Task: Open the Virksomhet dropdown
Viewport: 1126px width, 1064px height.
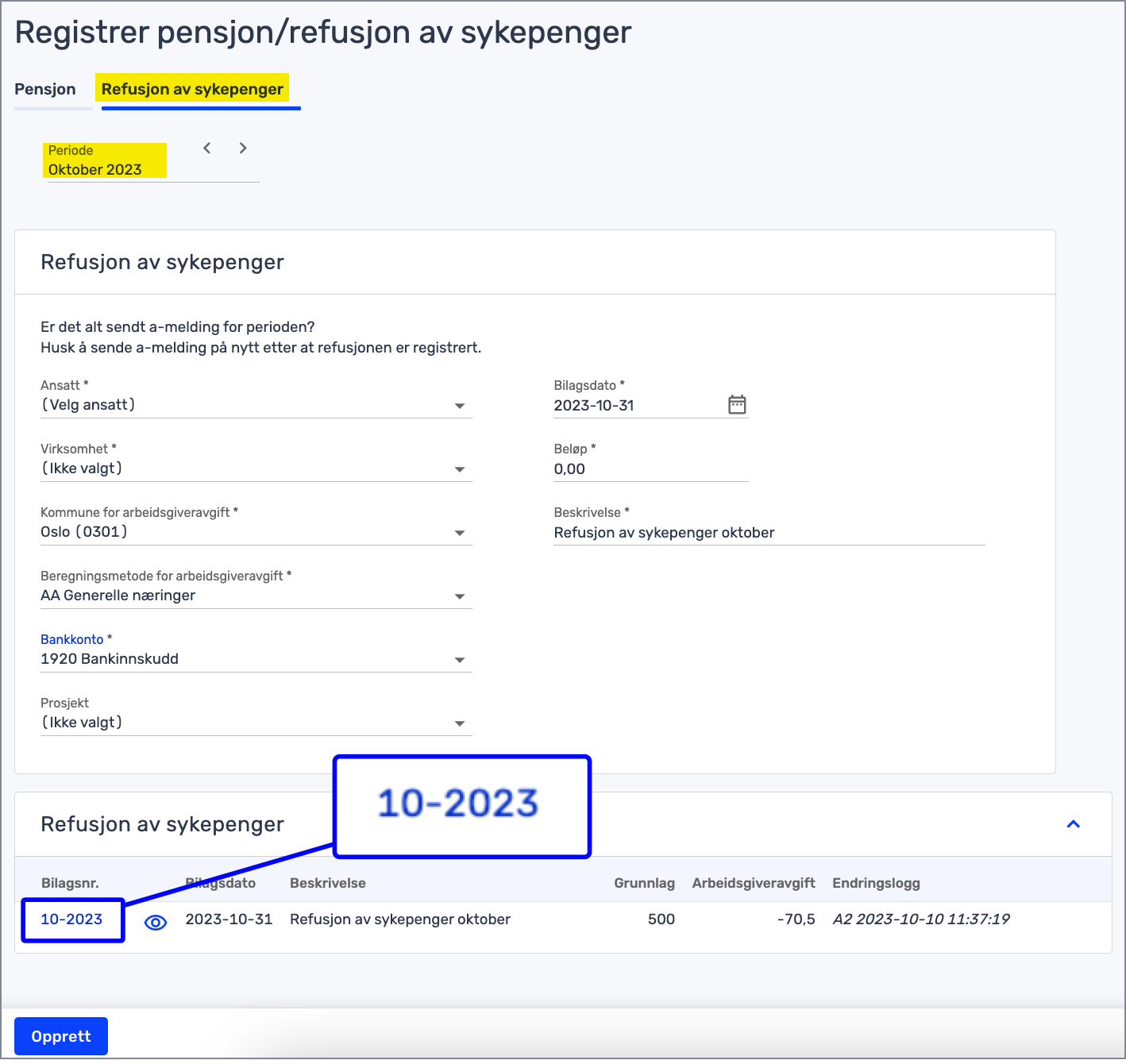Action: (461, 469)
